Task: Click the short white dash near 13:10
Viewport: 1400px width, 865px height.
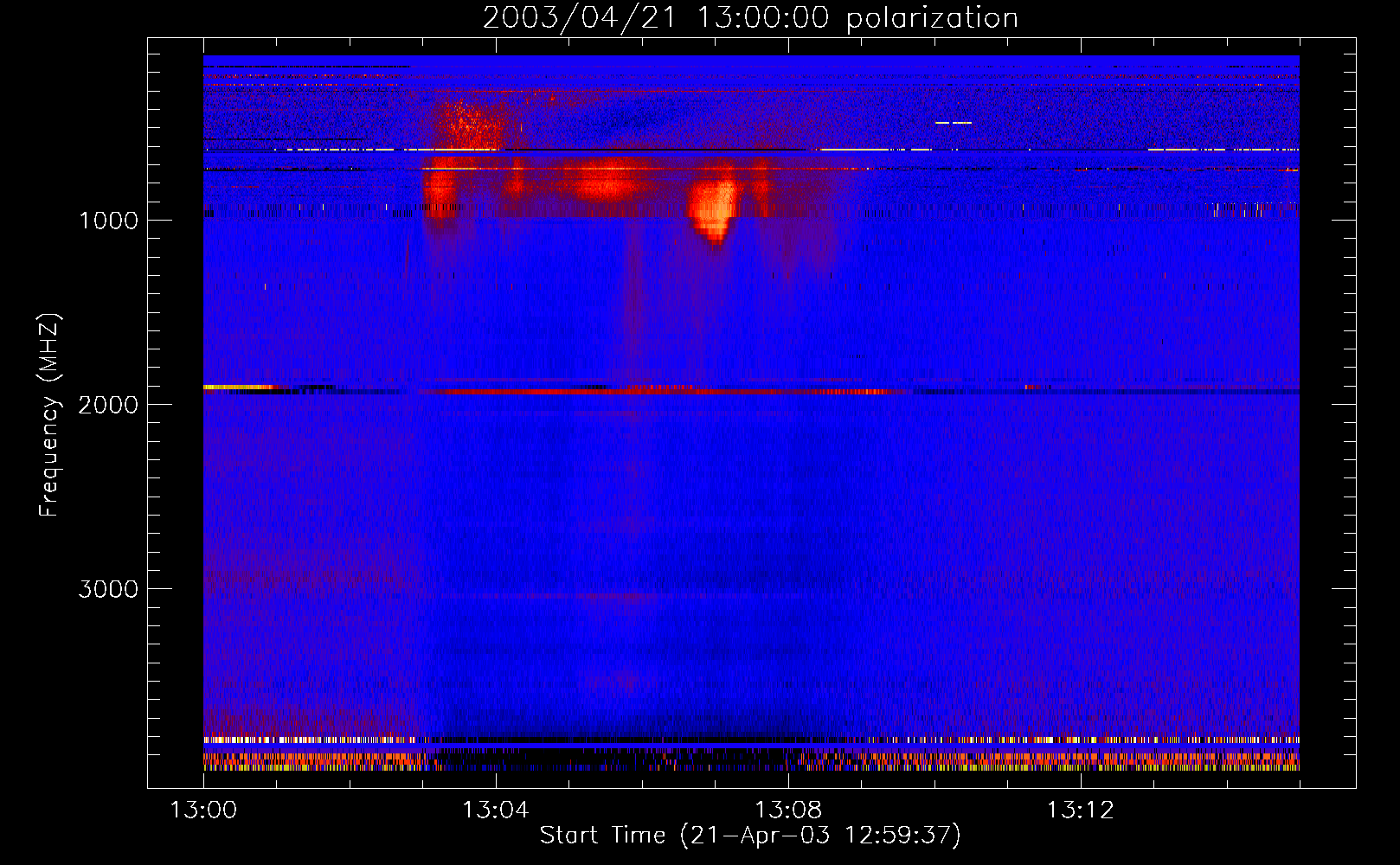Action: click(x=954, y=123)
